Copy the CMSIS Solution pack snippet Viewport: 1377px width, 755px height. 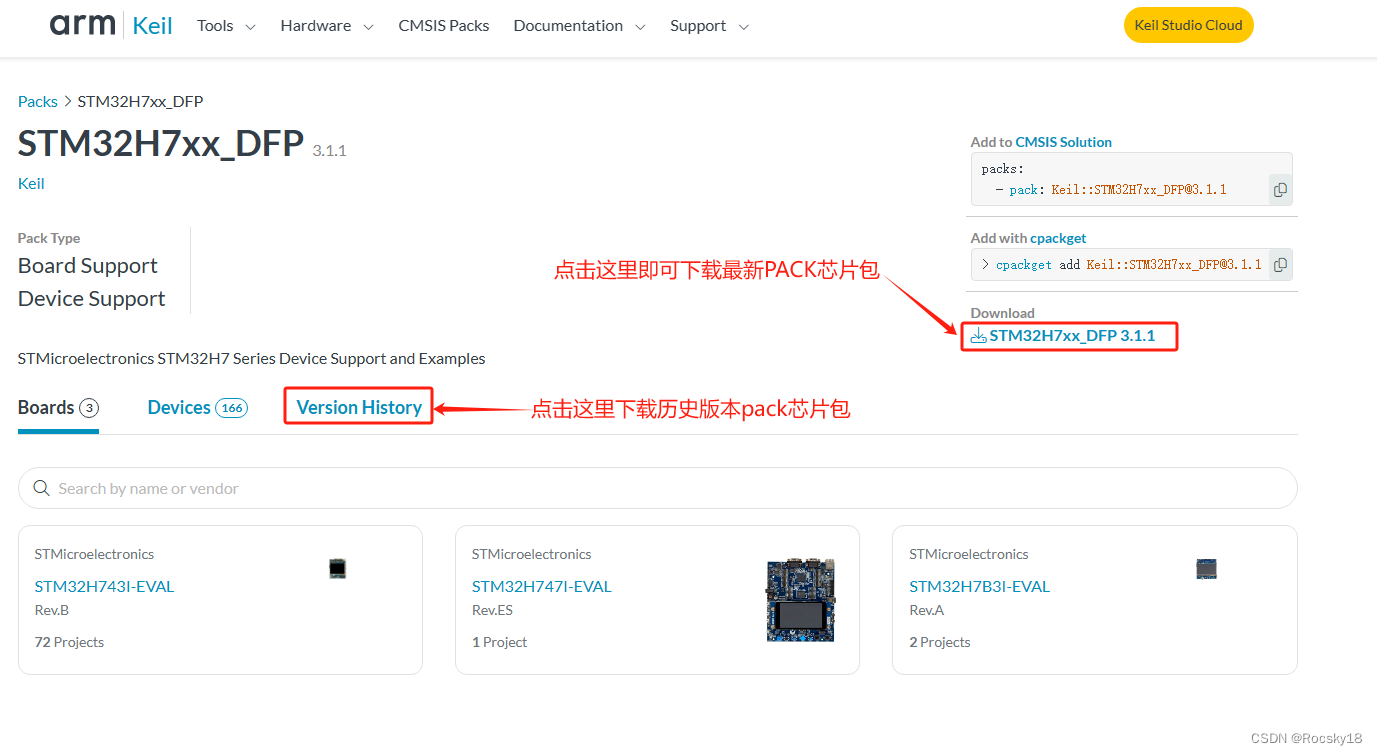click(x=1280, y=189)
